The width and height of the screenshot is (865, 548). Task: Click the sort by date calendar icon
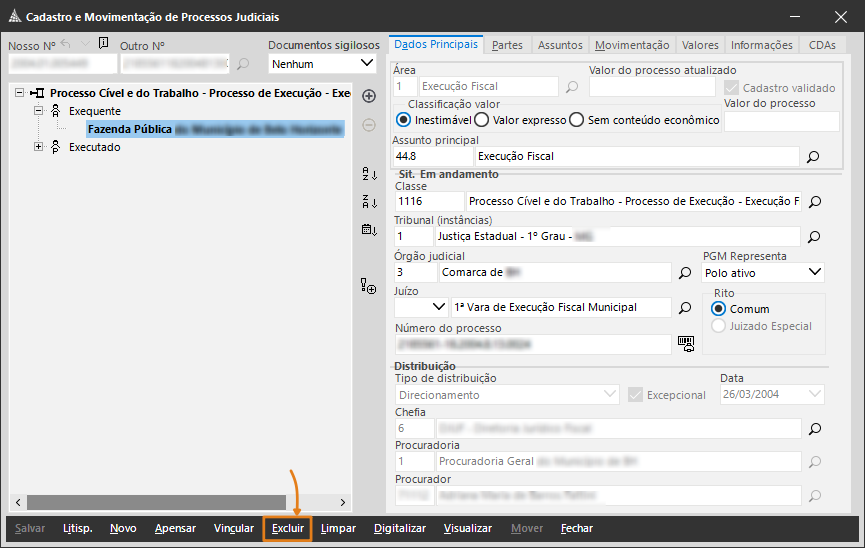pyautogui.click(x=368, y=230)
